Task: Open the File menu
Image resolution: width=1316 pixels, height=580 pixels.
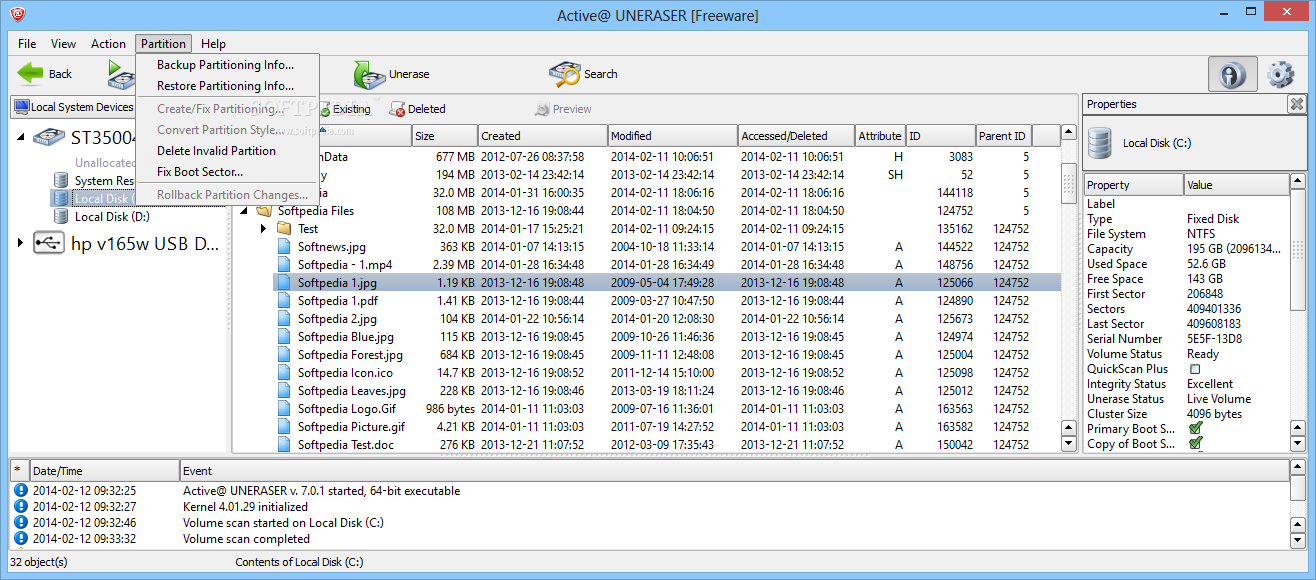Action: pyautogui.click(x=27, y=44)
